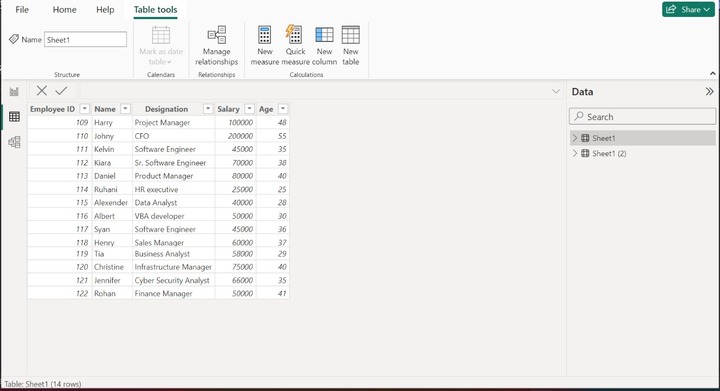
Task: Cancel the formula with the X icon
Action: [41, 91]
